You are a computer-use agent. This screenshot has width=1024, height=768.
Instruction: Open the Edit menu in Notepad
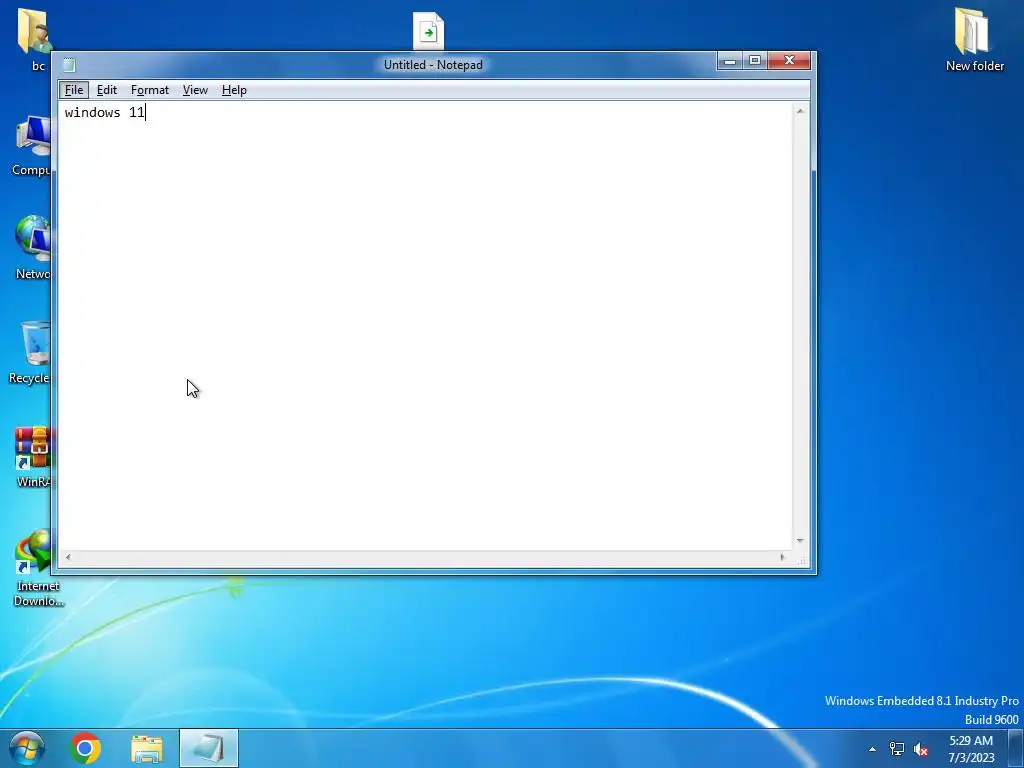click(106, 90)
